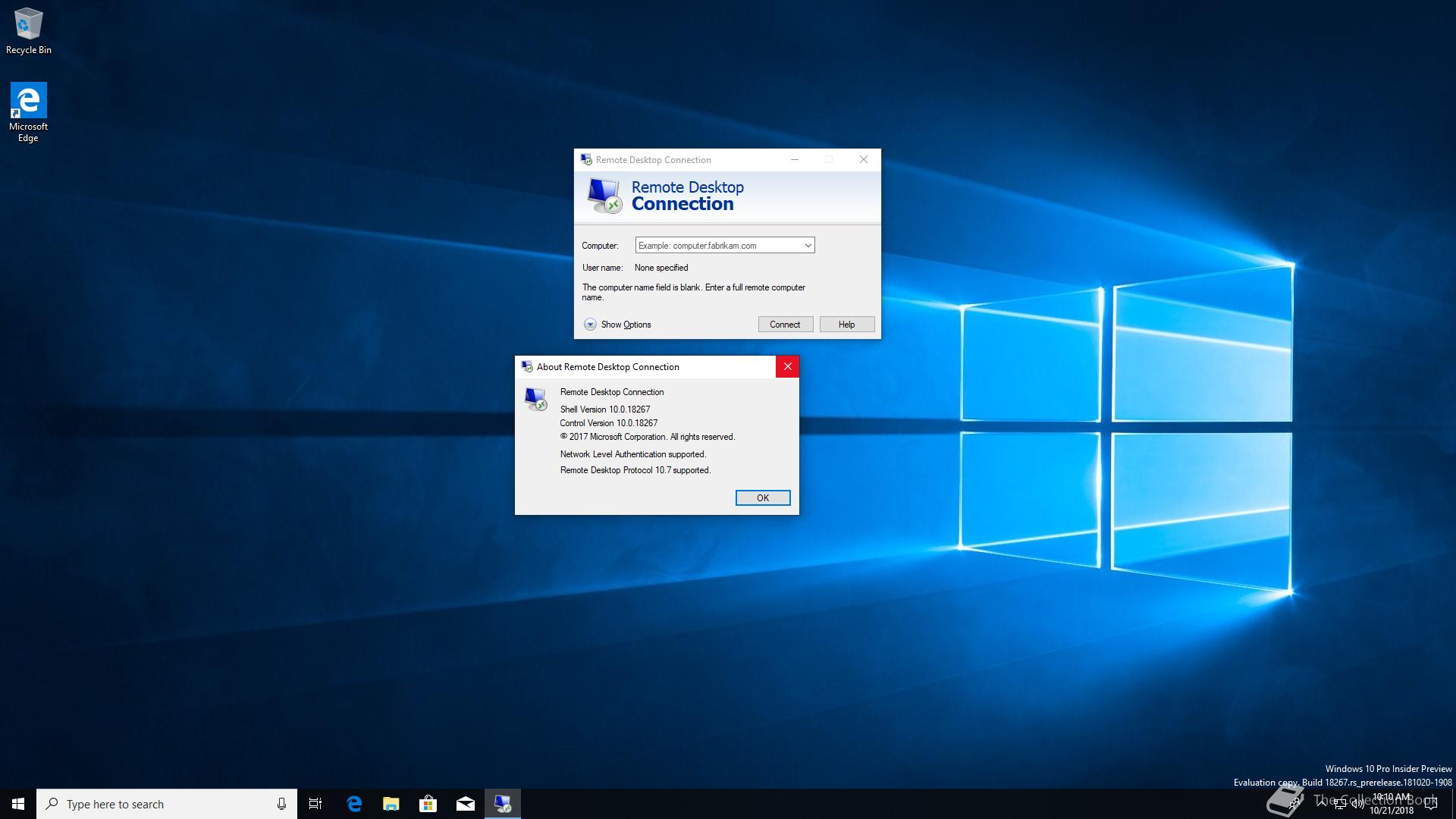1456x819 pixels.
Task: Click 'Network Level Authentication supported.' text
Action: pos(632,454)
